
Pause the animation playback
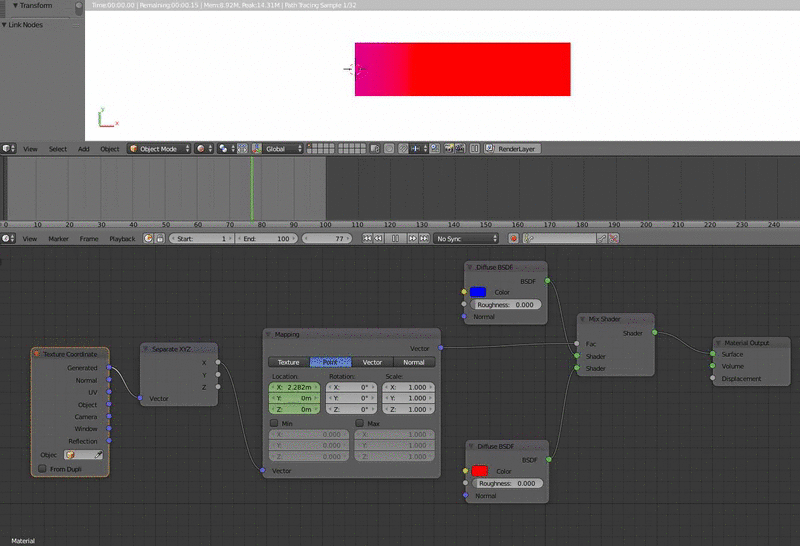point(395,238)
